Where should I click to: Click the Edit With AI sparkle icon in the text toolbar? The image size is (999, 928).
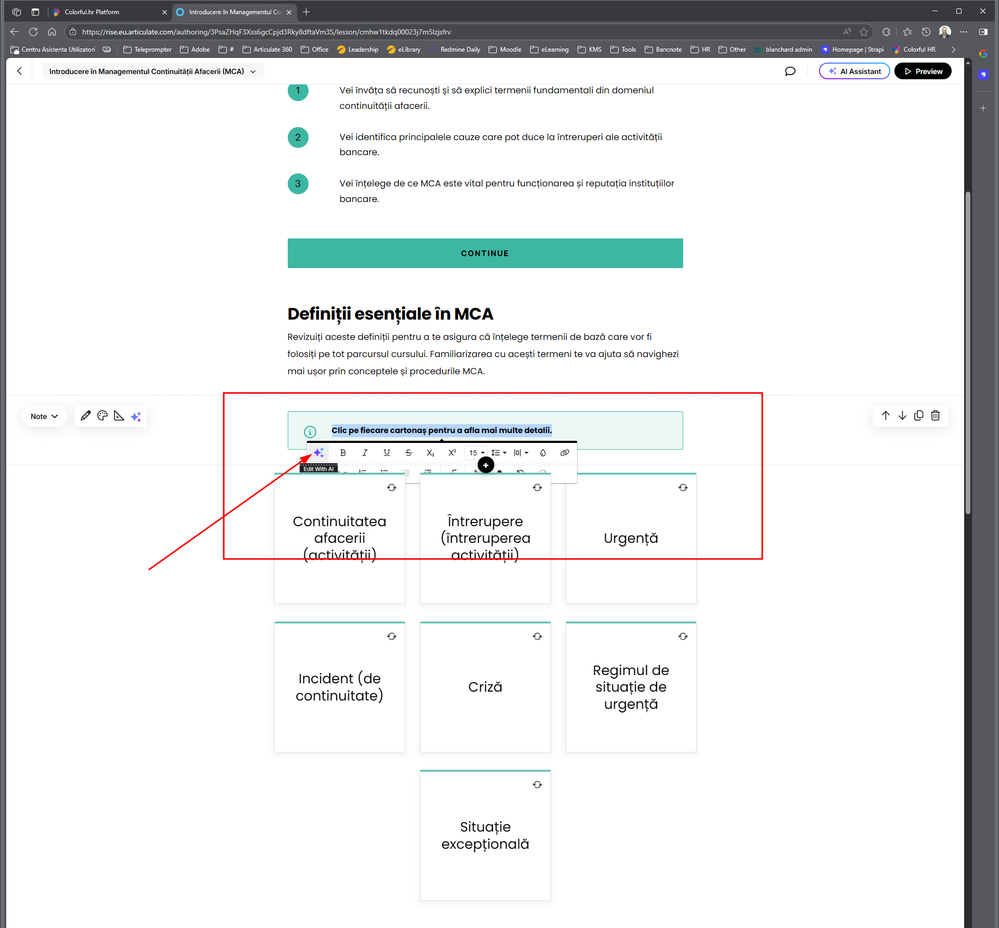pyautogui.click(x=319, y=453)
